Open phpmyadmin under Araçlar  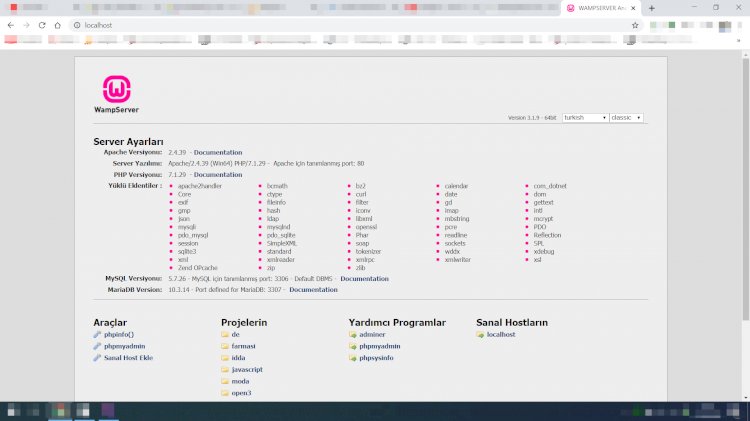124,346
